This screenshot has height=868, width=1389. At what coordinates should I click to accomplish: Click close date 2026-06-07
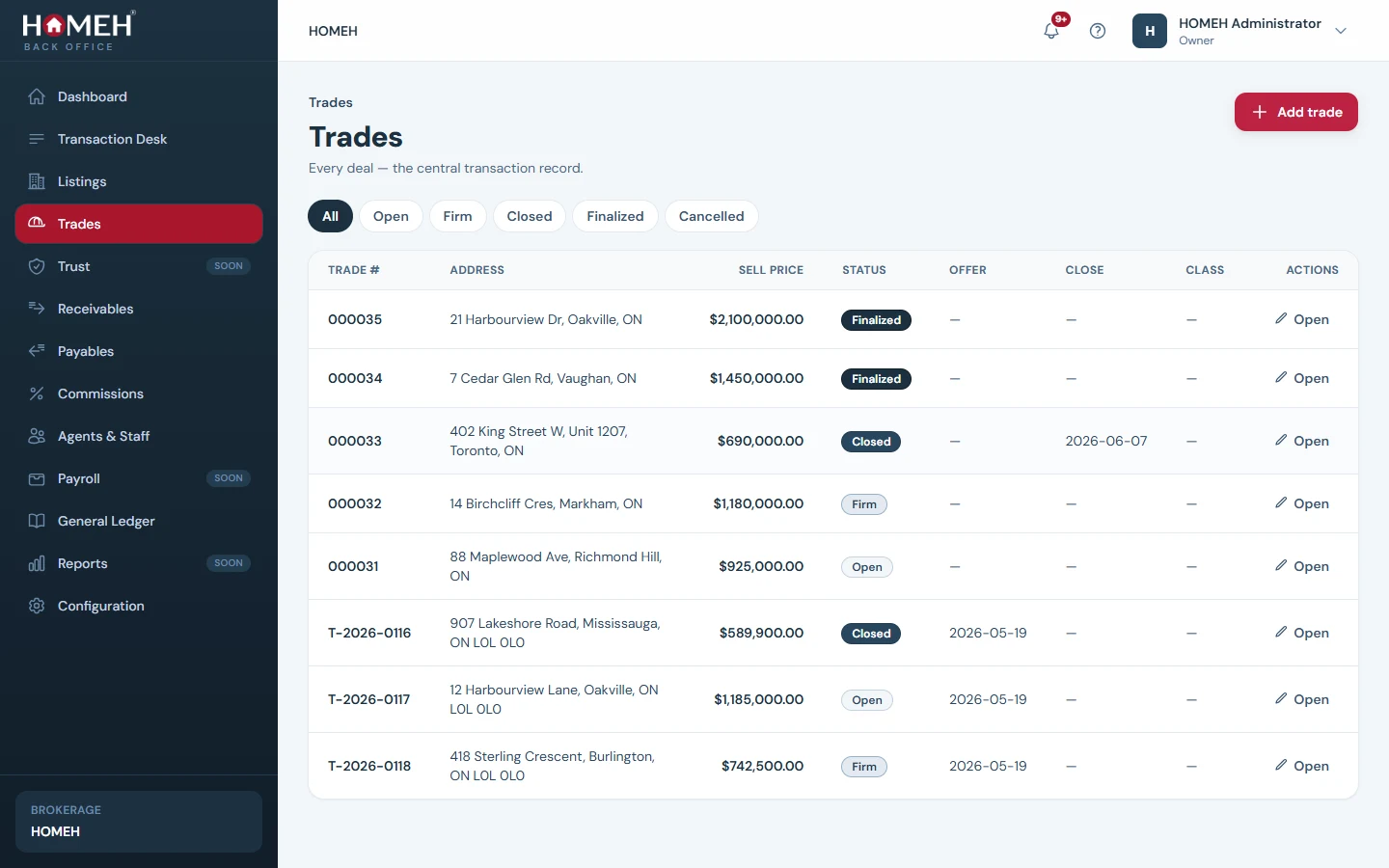(x=1106, y=441)
